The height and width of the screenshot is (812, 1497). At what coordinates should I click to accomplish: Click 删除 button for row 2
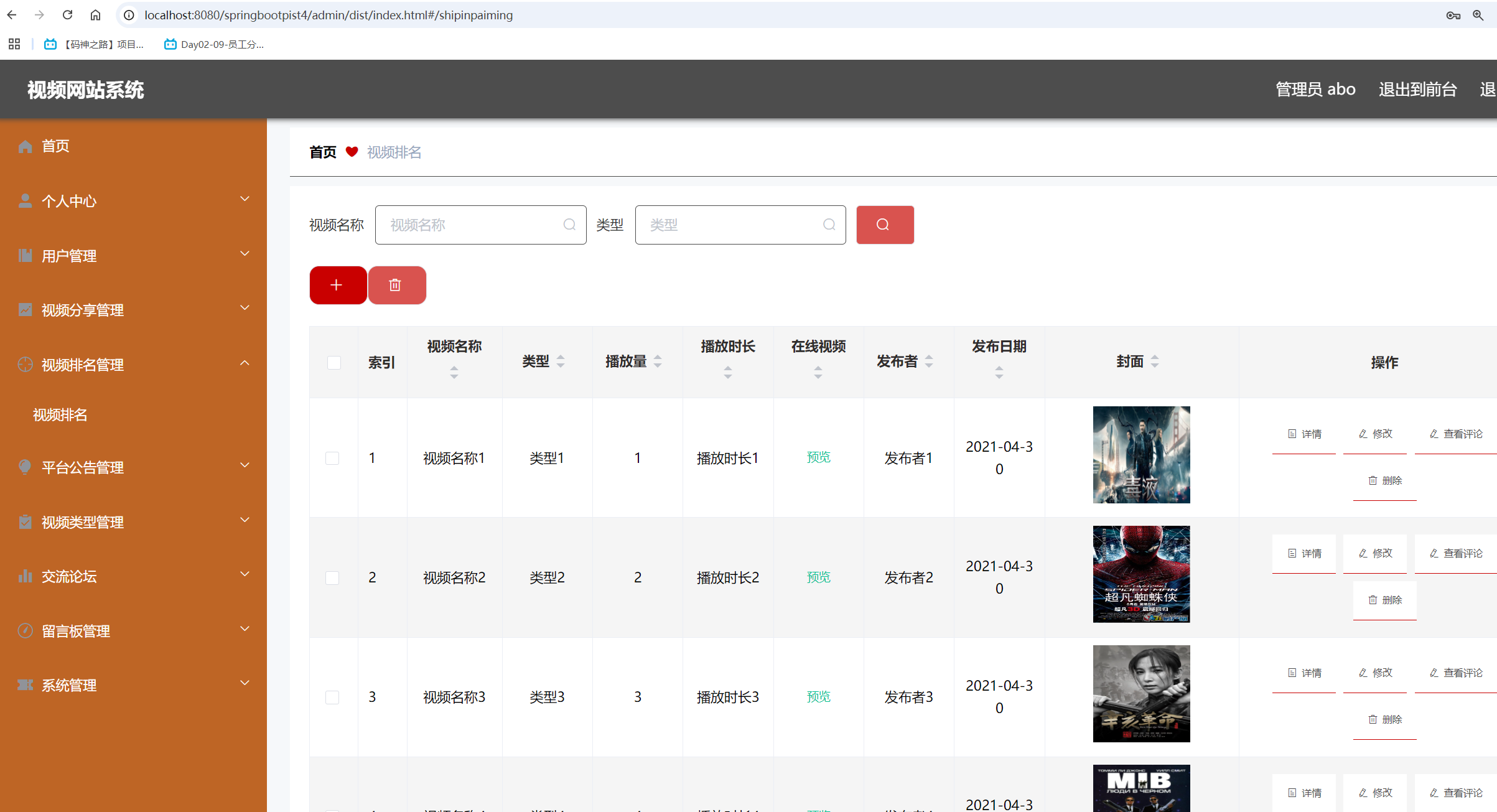[x=1385, y=600]
